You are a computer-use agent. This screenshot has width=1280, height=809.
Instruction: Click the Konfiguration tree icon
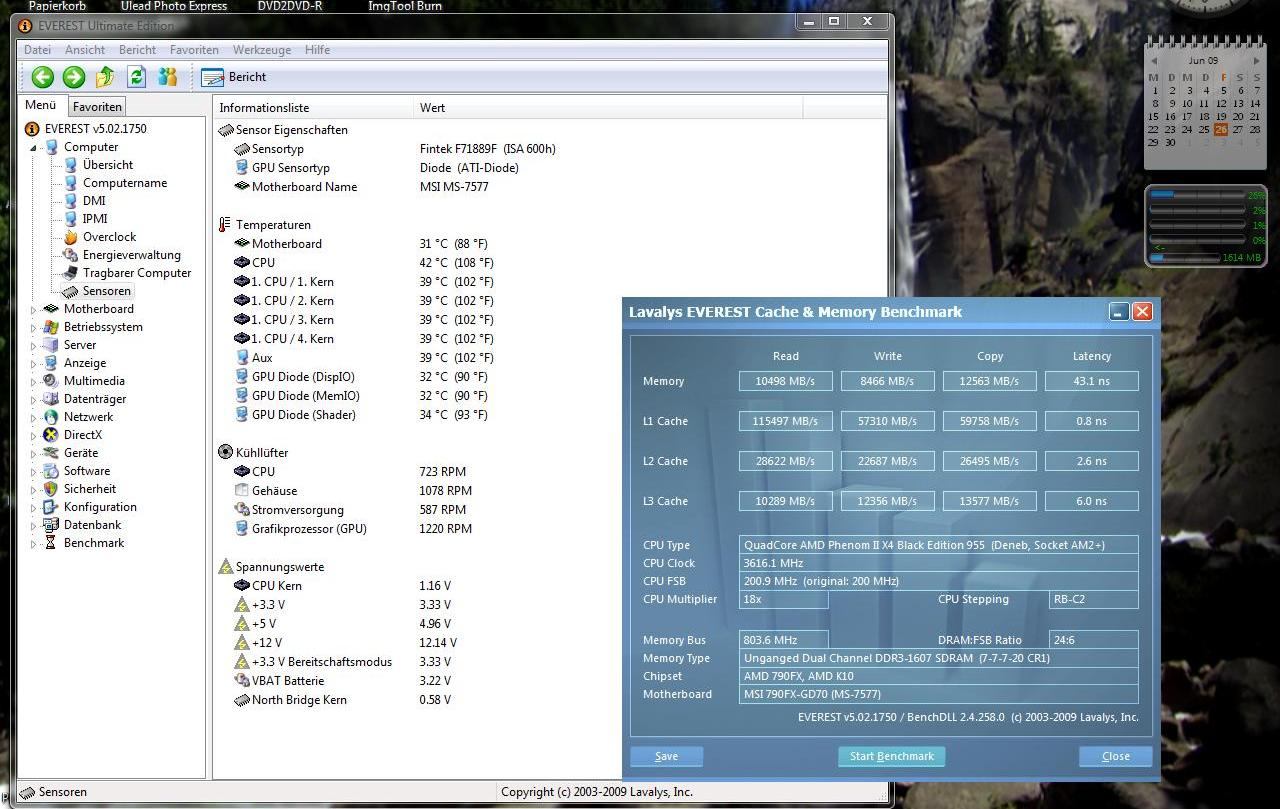[x=51, y=507]
